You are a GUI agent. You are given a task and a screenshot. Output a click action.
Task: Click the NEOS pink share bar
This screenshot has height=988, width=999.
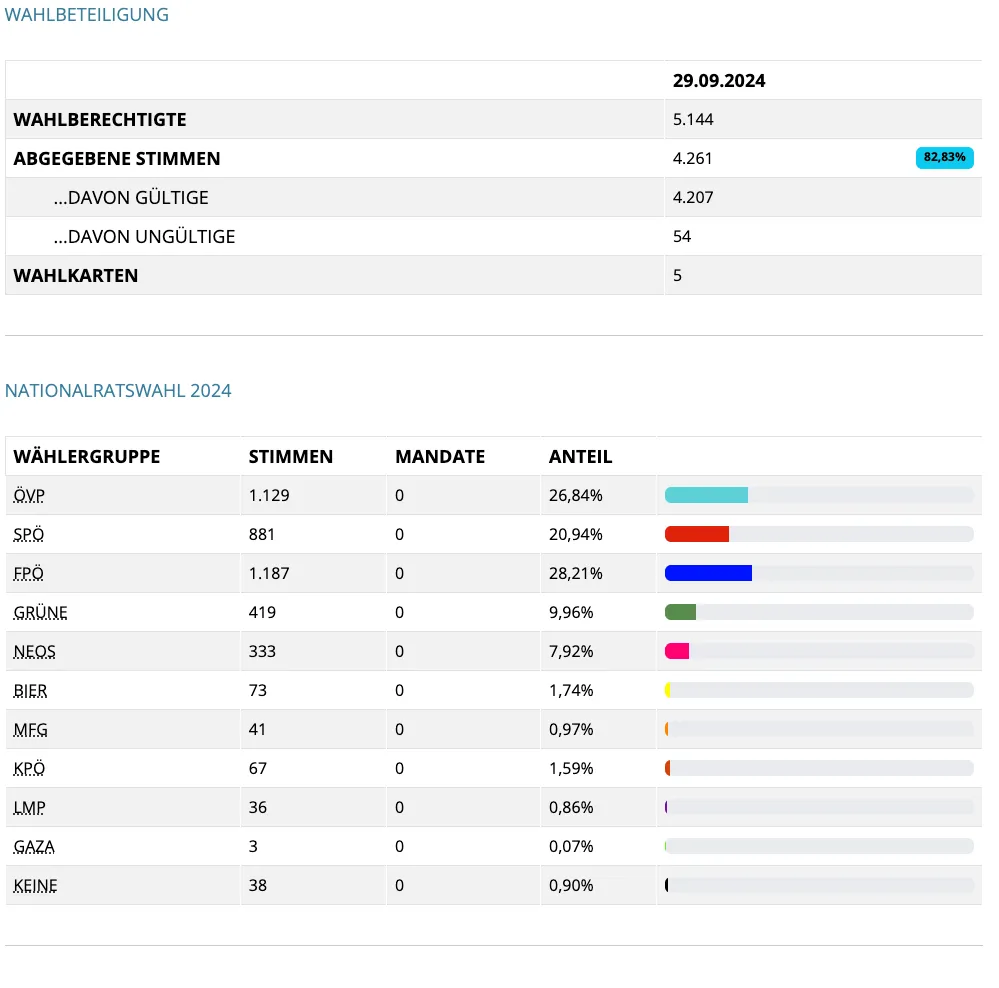pyautogui.click(x=677, y=651)
